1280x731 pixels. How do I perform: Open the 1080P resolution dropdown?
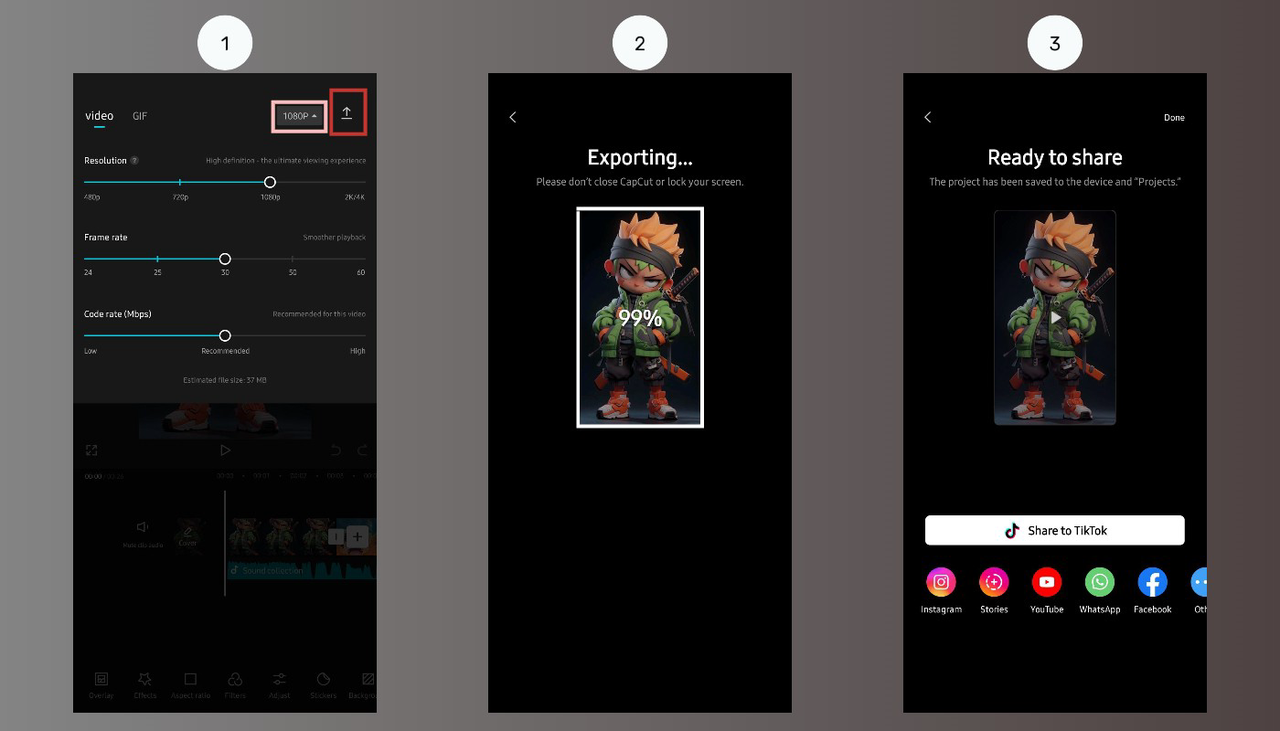[x=299, y=115]
